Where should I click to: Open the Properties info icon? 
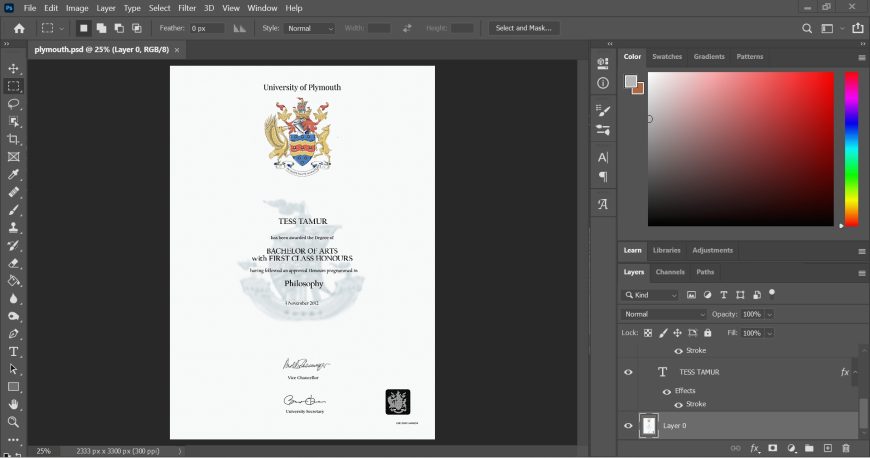tap(603, 83)
